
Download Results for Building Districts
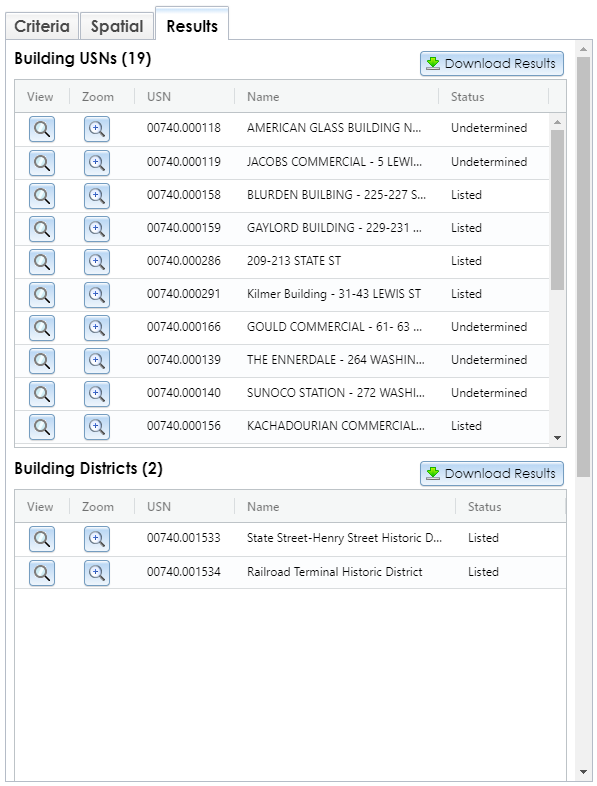click(x=492, y=474)
